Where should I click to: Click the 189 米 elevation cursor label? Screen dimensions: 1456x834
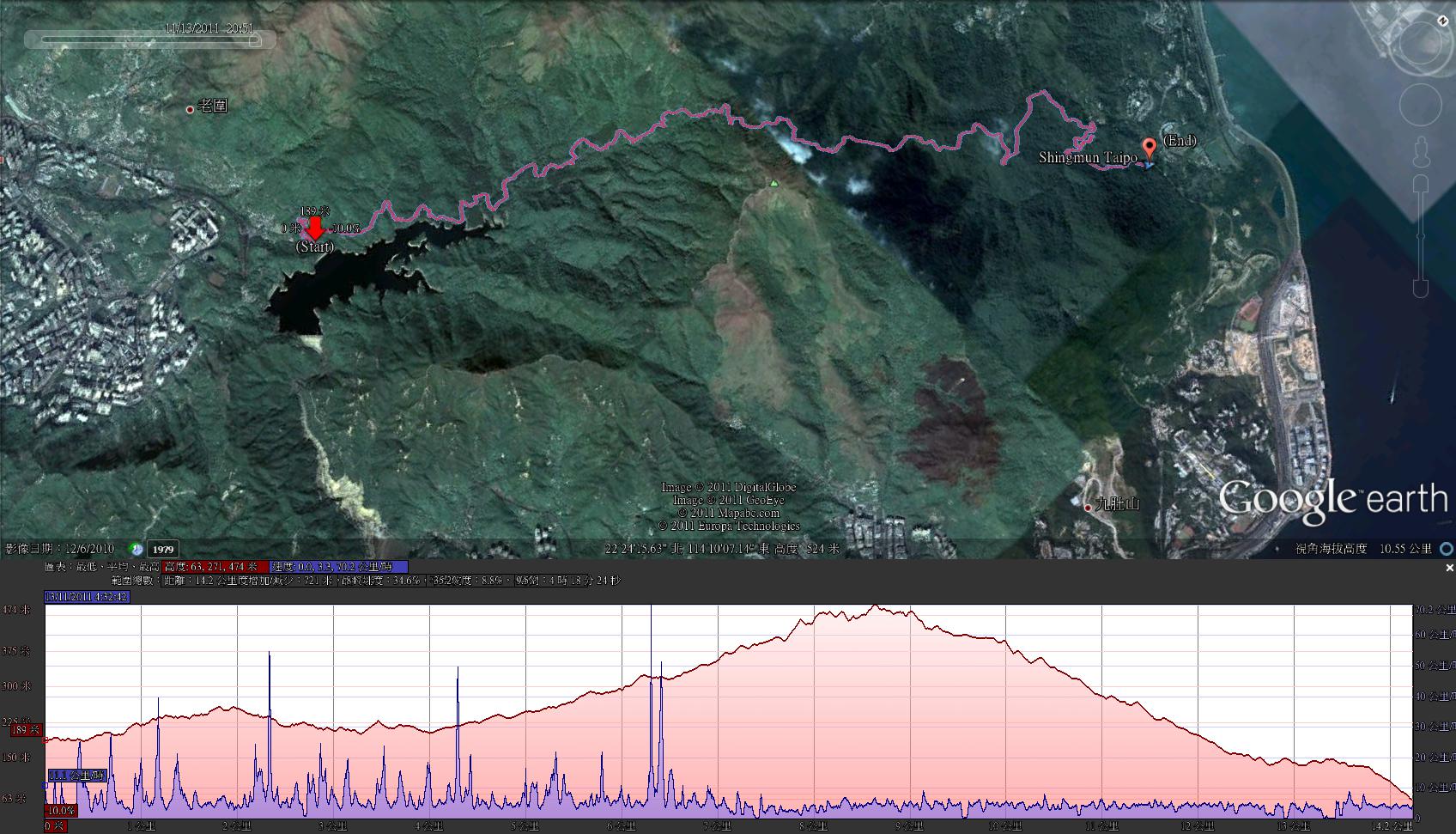tap(25, 730)
